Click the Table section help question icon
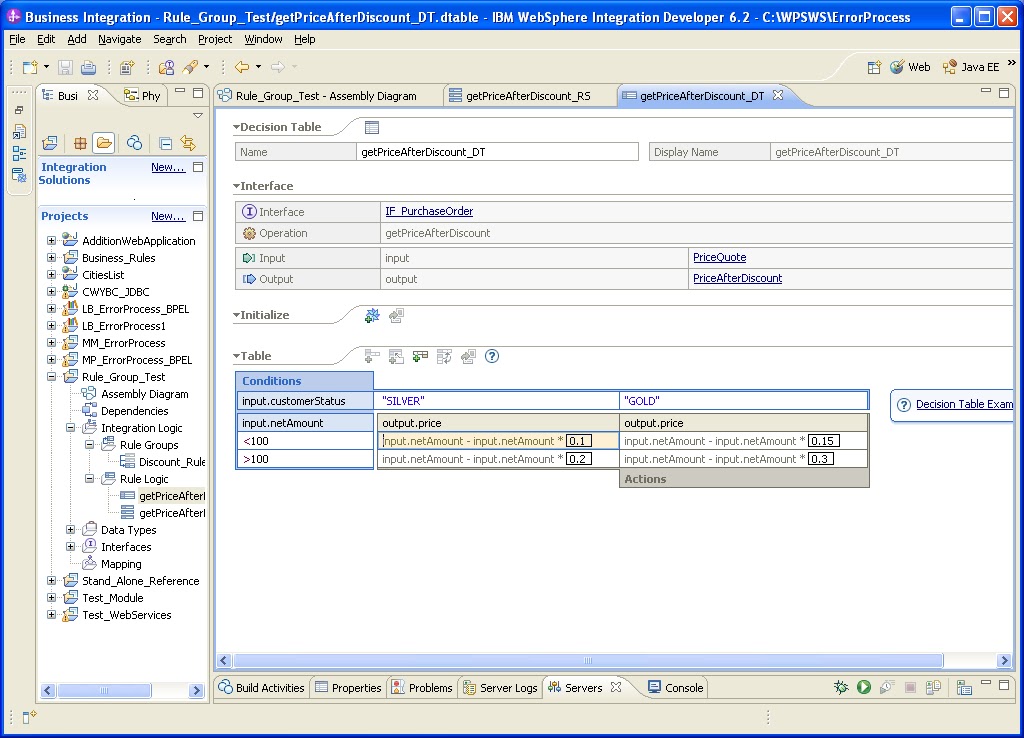Screen dimensions: 1024x738 click(492, 356)
